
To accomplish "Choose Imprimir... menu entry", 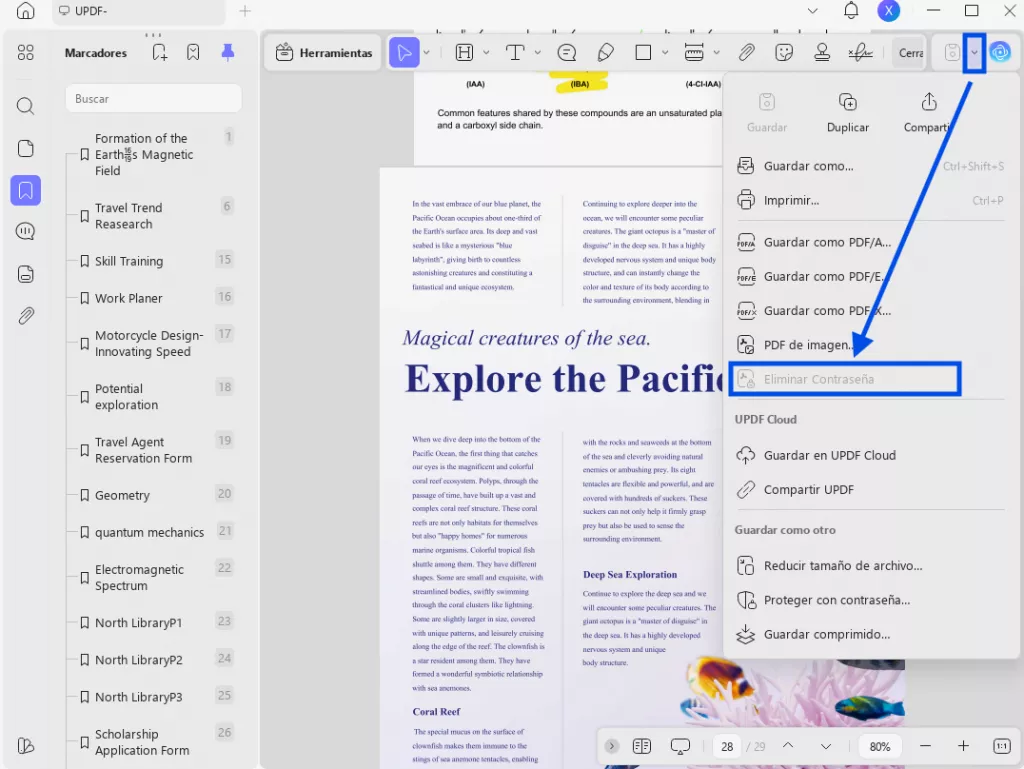I will [x=871, y=200].
